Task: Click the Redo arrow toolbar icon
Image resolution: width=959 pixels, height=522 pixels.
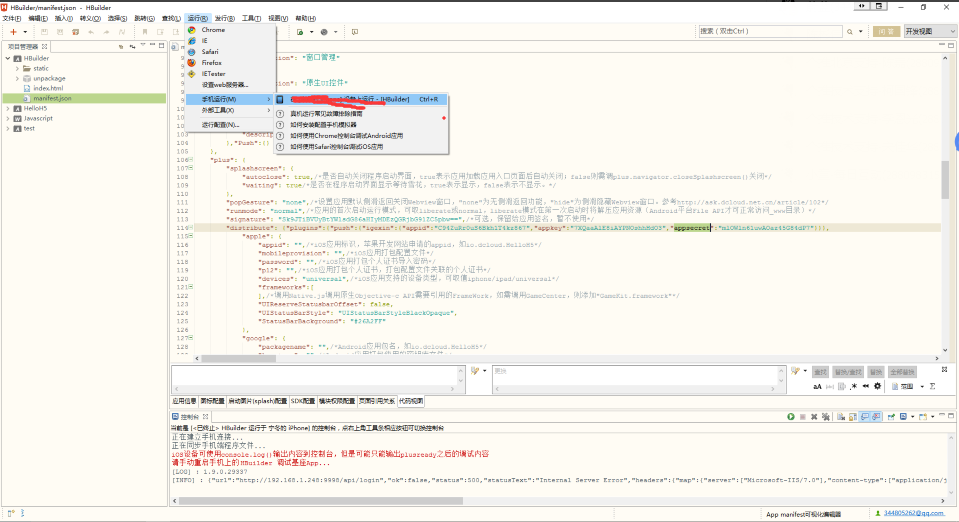Action: click(x=106, y=32)
